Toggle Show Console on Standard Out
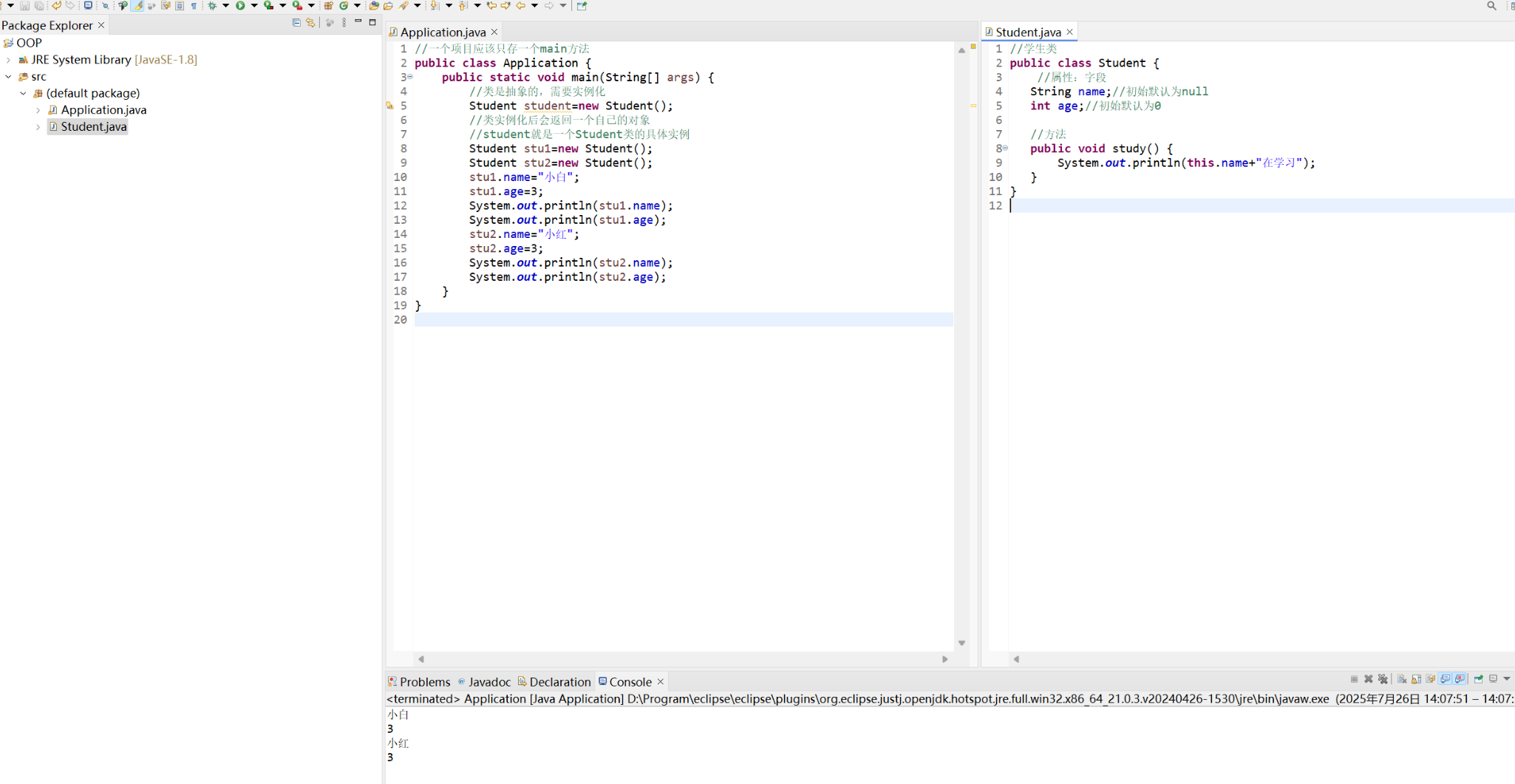Viewport: 1515px width, 784px height. pyautogui.click(x=1446, y=679)
